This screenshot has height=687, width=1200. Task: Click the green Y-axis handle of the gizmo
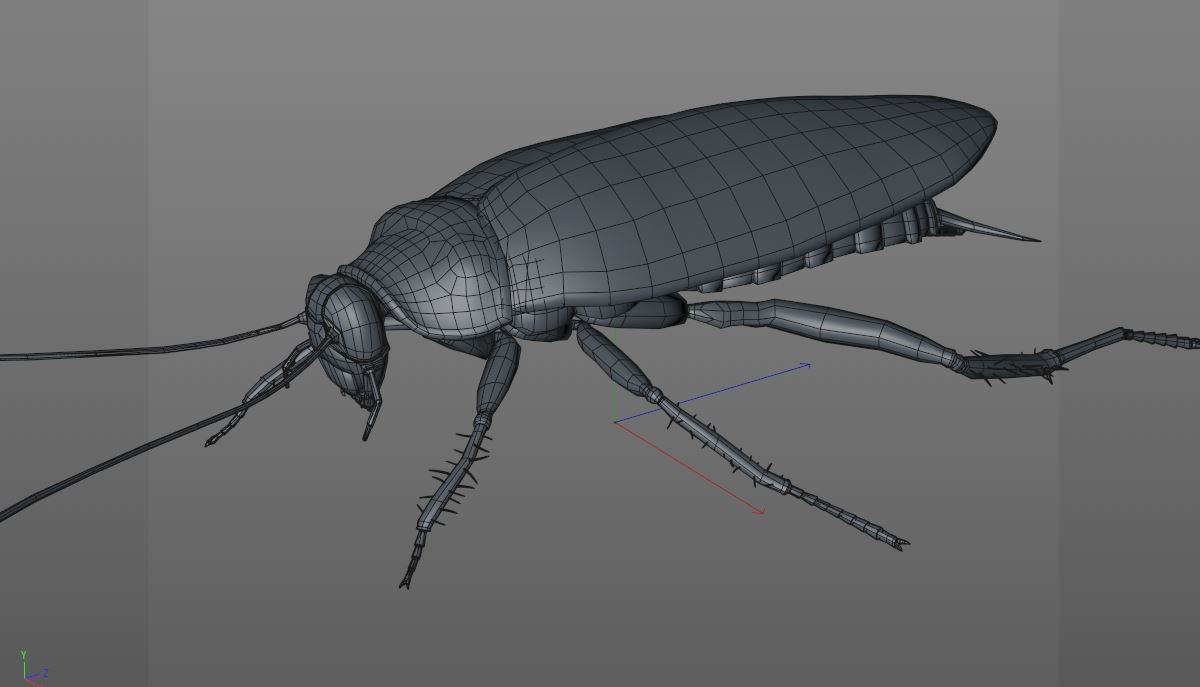pos(616,375)
